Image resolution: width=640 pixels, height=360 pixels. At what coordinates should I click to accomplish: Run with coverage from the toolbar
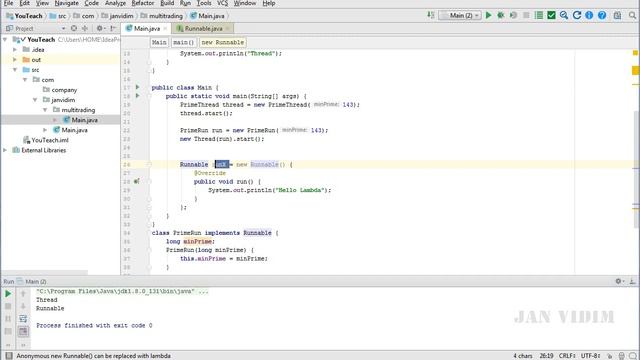point(513,16)
